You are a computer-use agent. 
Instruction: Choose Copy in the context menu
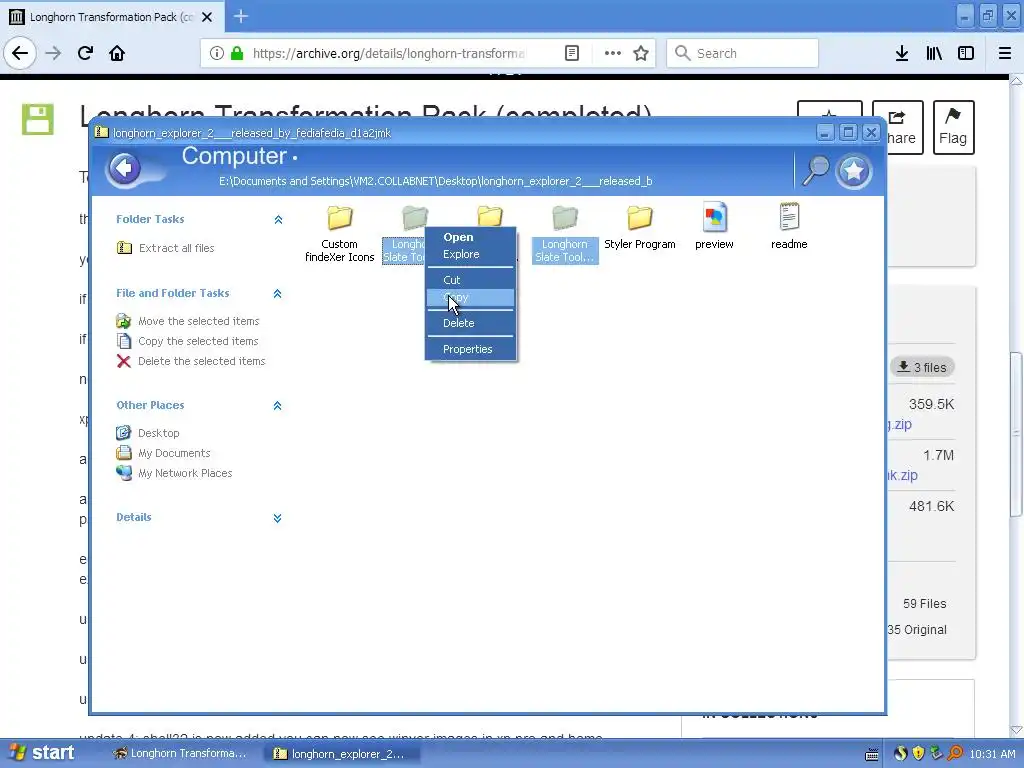(470, 298)
